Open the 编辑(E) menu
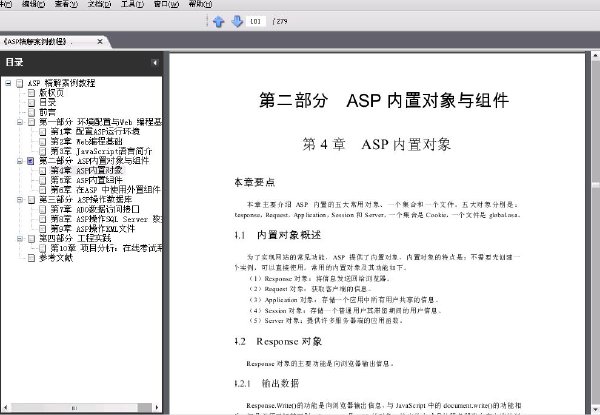This screenshot has height=415, width=600. tap(33, 4)
